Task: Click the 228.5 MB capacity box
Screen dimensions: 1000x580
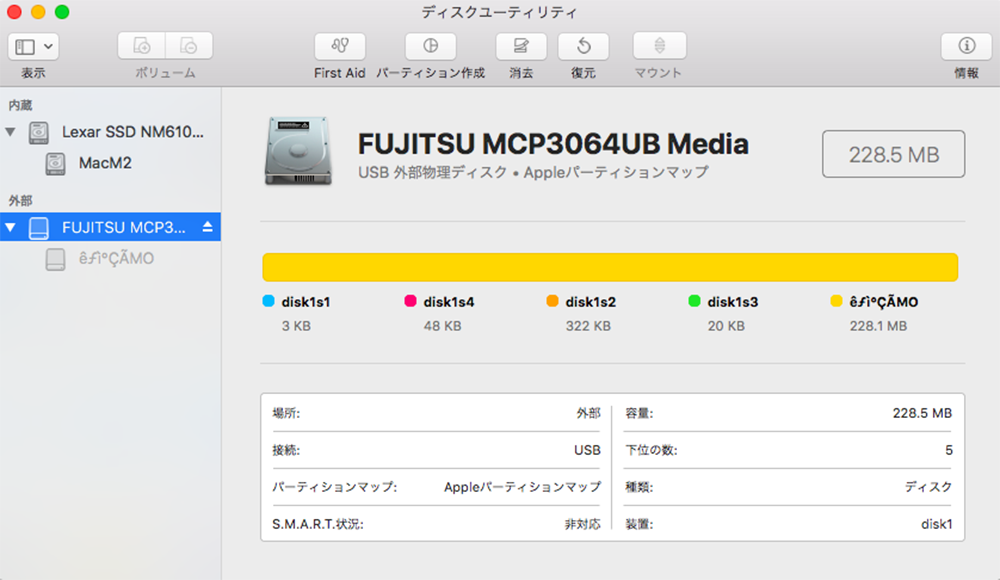Action: (x=893, y=154)
